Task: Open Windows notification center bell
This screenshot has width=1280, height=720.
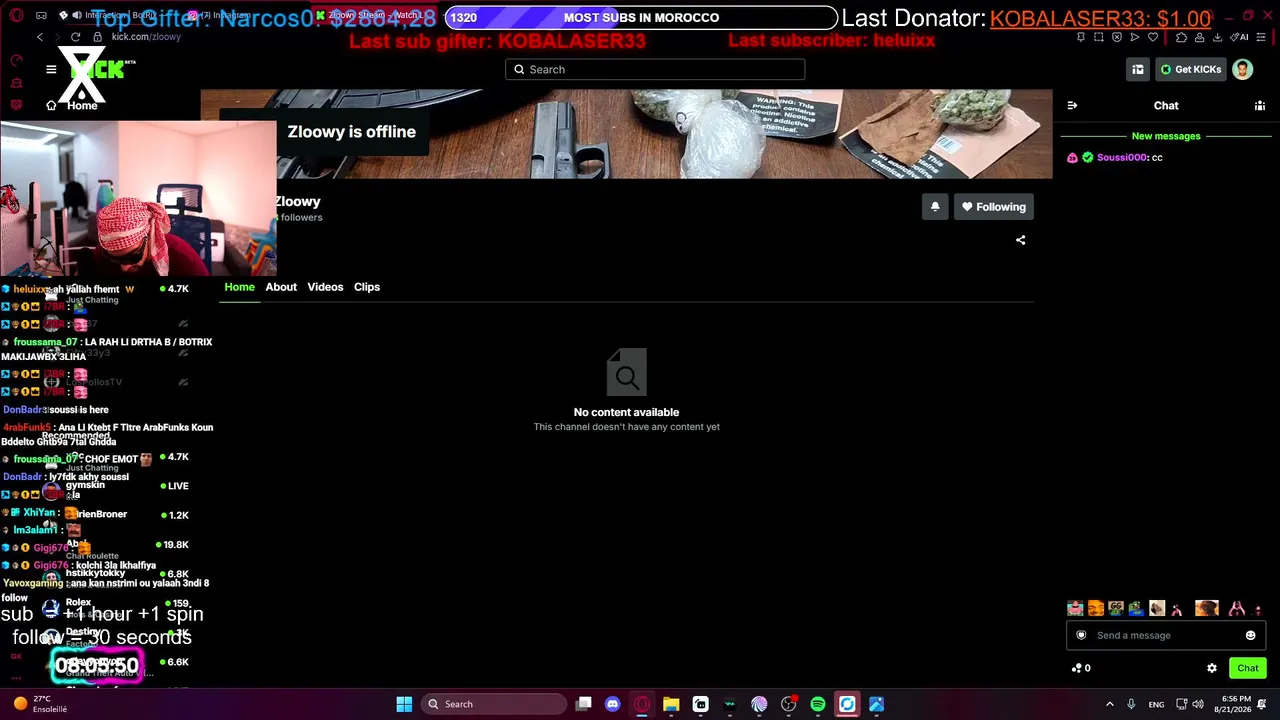Action: pos(1264,704)
